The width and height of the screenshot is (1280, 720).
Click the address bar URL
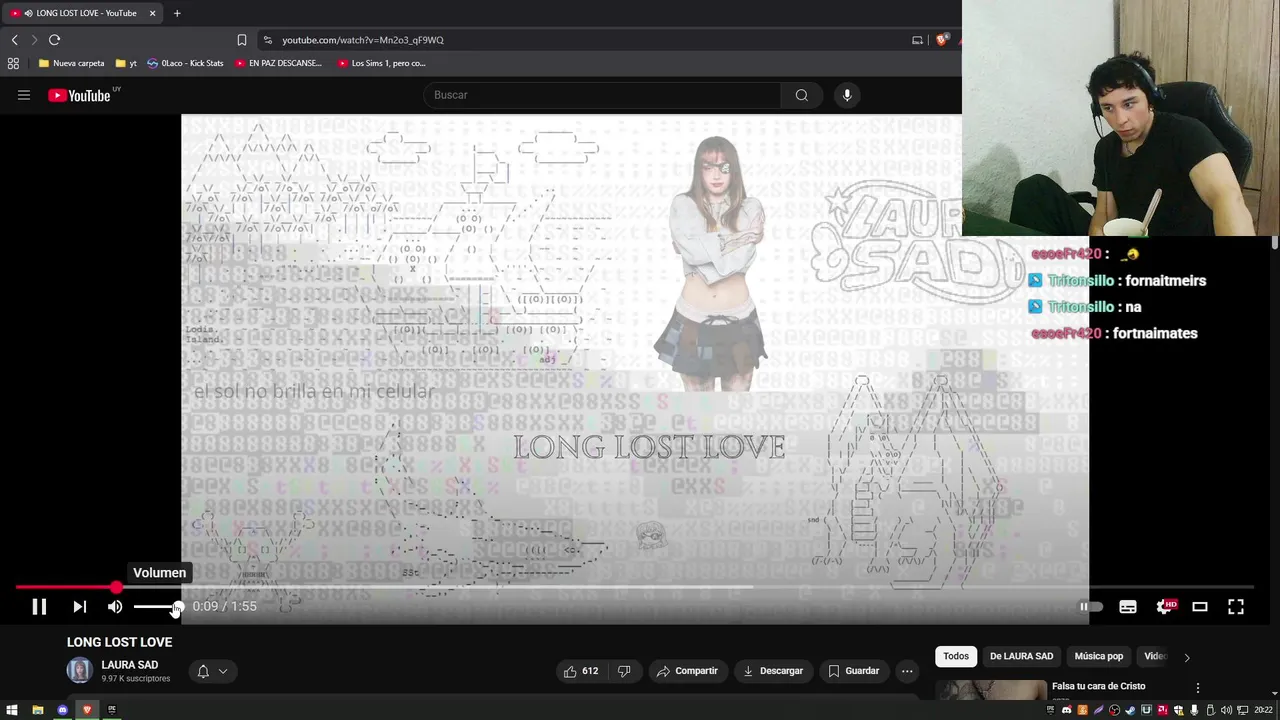363,40
